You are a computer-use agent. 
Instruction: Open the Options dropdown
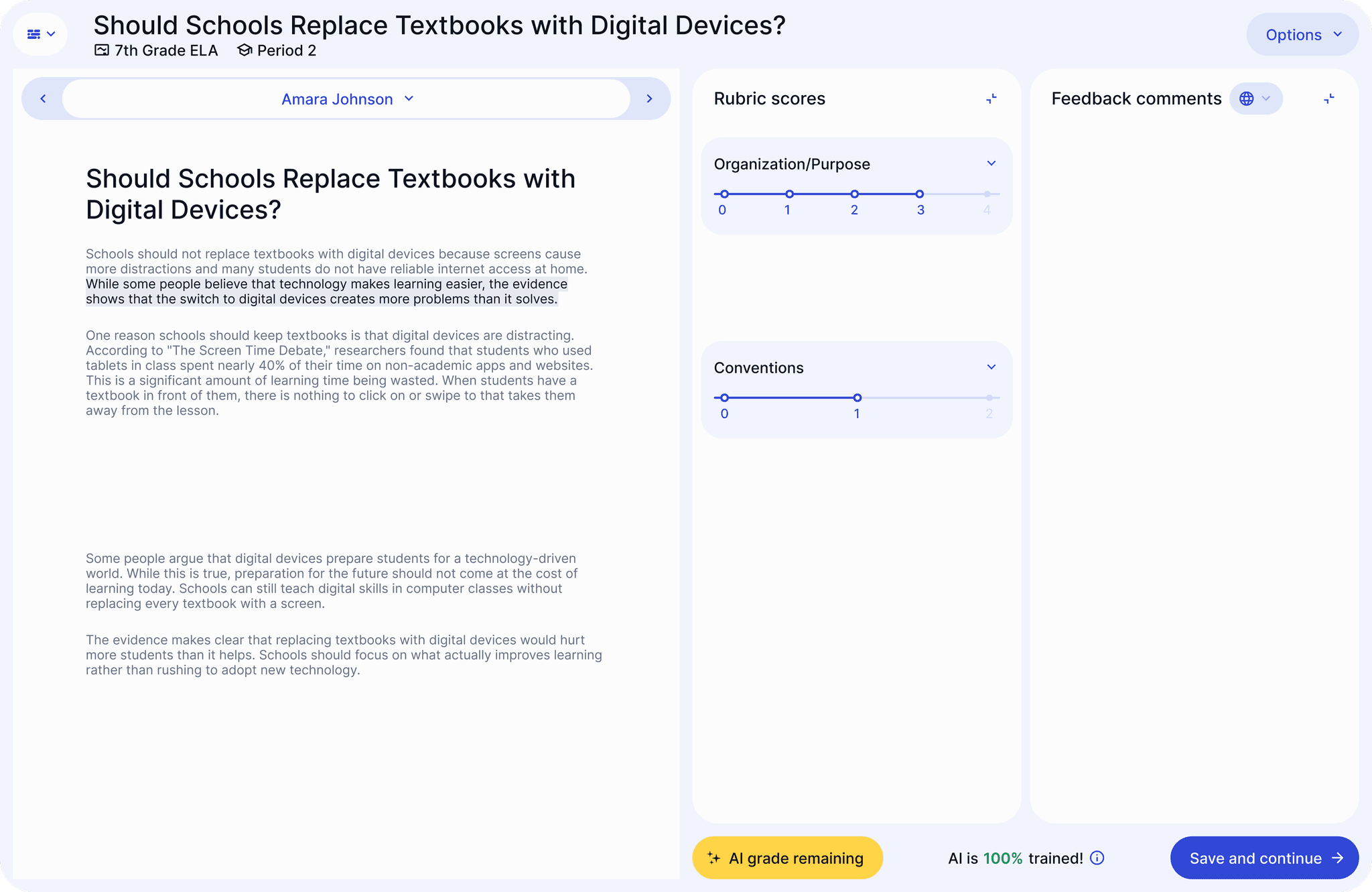point(1302,34)
